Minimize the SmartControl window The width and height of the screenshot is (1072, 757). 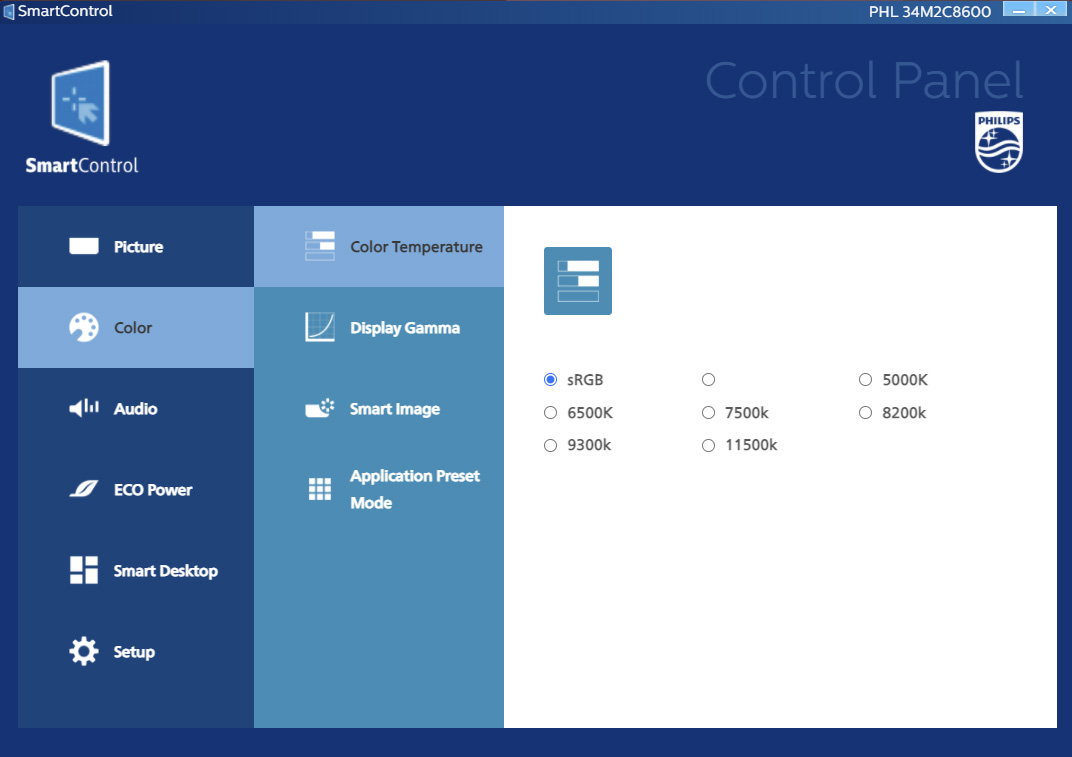click(1019, 10)
